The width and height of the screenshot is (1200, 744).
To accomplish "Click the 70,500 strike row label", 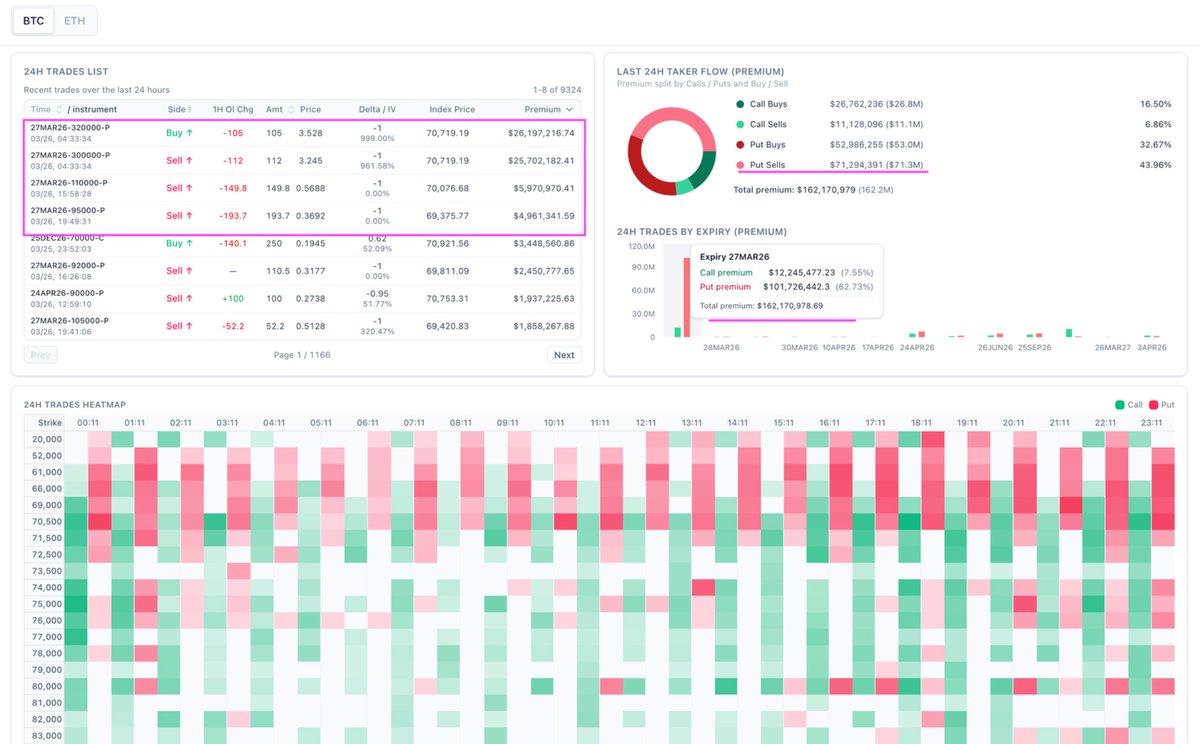I will [x=47, y=521].
